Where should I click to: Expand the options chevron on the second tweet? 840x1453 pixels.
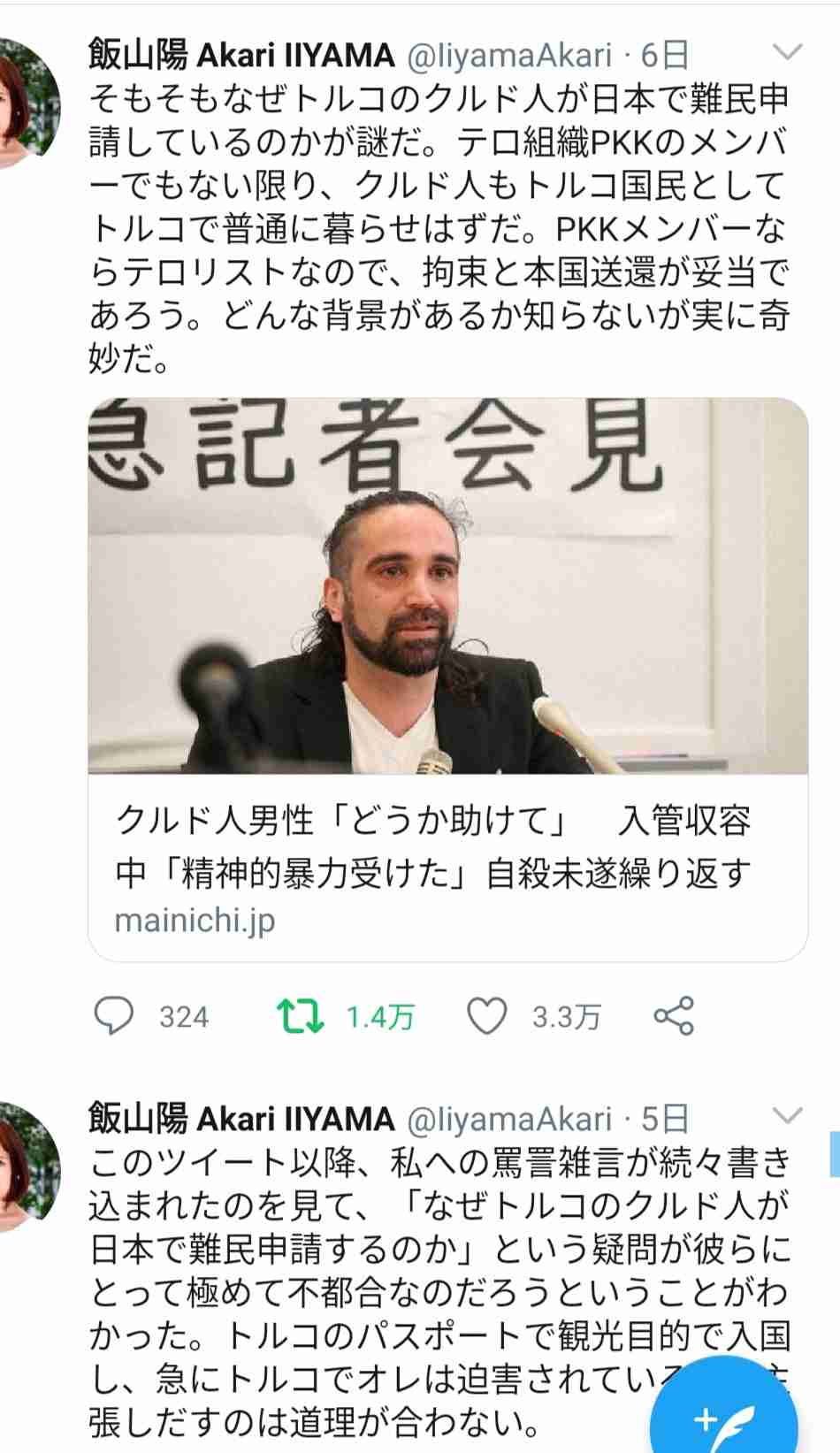[786, 1115]
